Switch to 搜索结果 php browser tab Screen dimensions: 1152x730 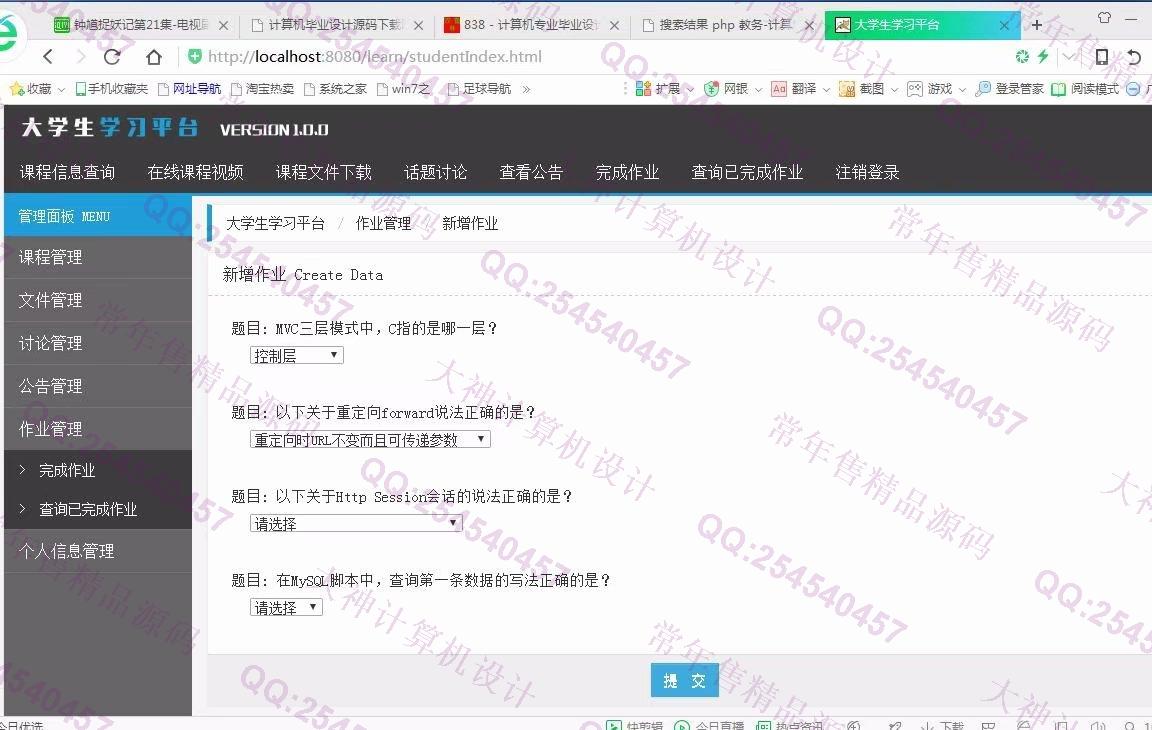[x=725, y=25]
